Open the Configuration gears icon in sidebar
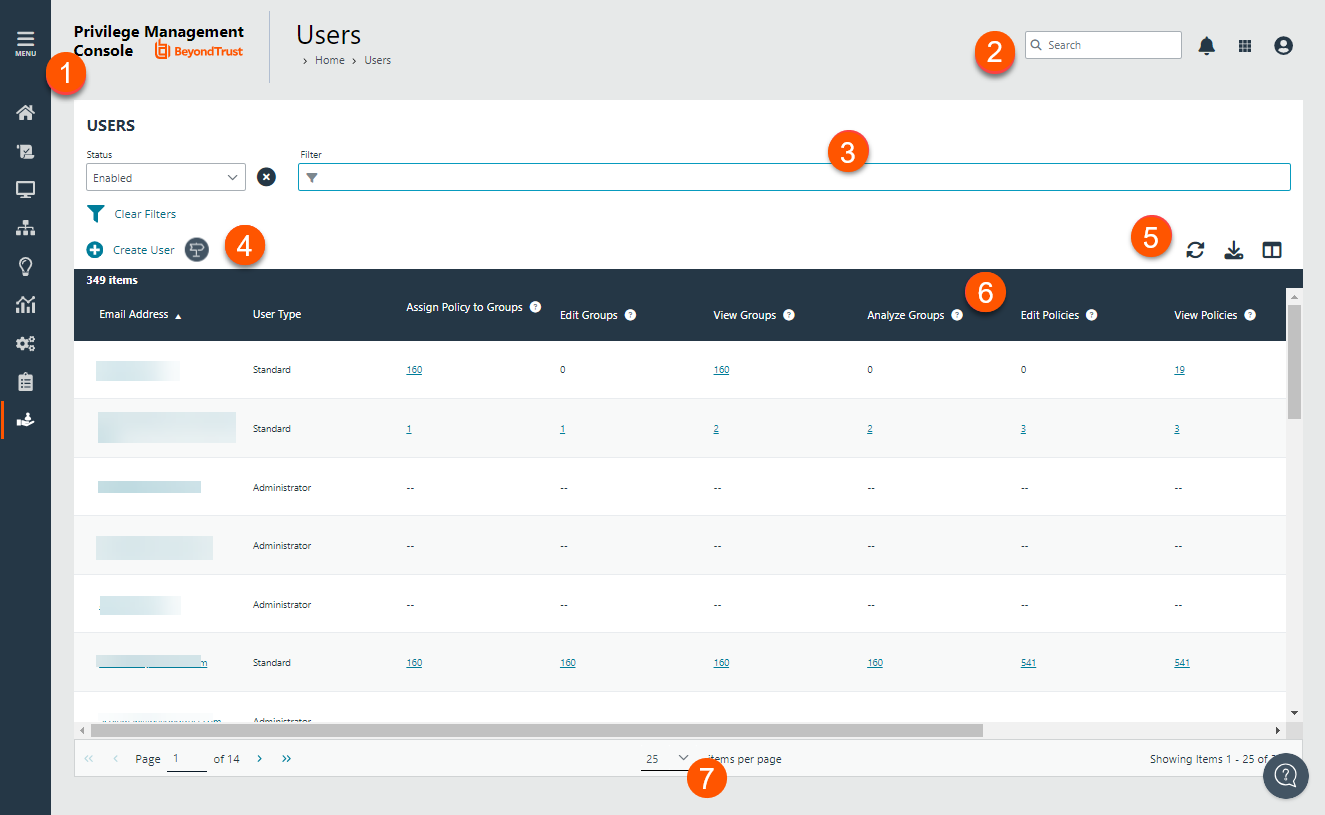 (x=25, y=343)
